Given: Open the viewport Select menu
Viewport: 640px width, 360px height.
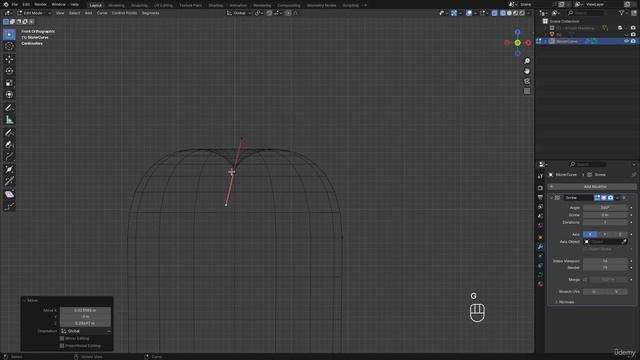Looking at the screenshot, I should [x=74, y=13].
